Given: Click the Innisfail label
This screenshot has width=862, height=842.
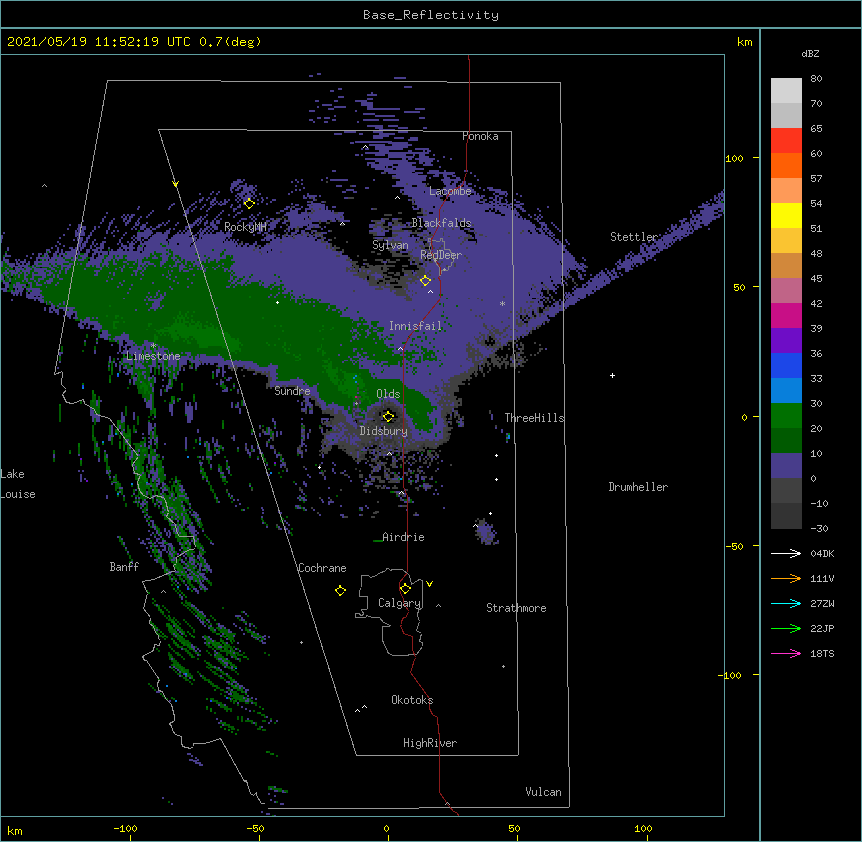Looking at the screenshot, I should click(415, 326).
